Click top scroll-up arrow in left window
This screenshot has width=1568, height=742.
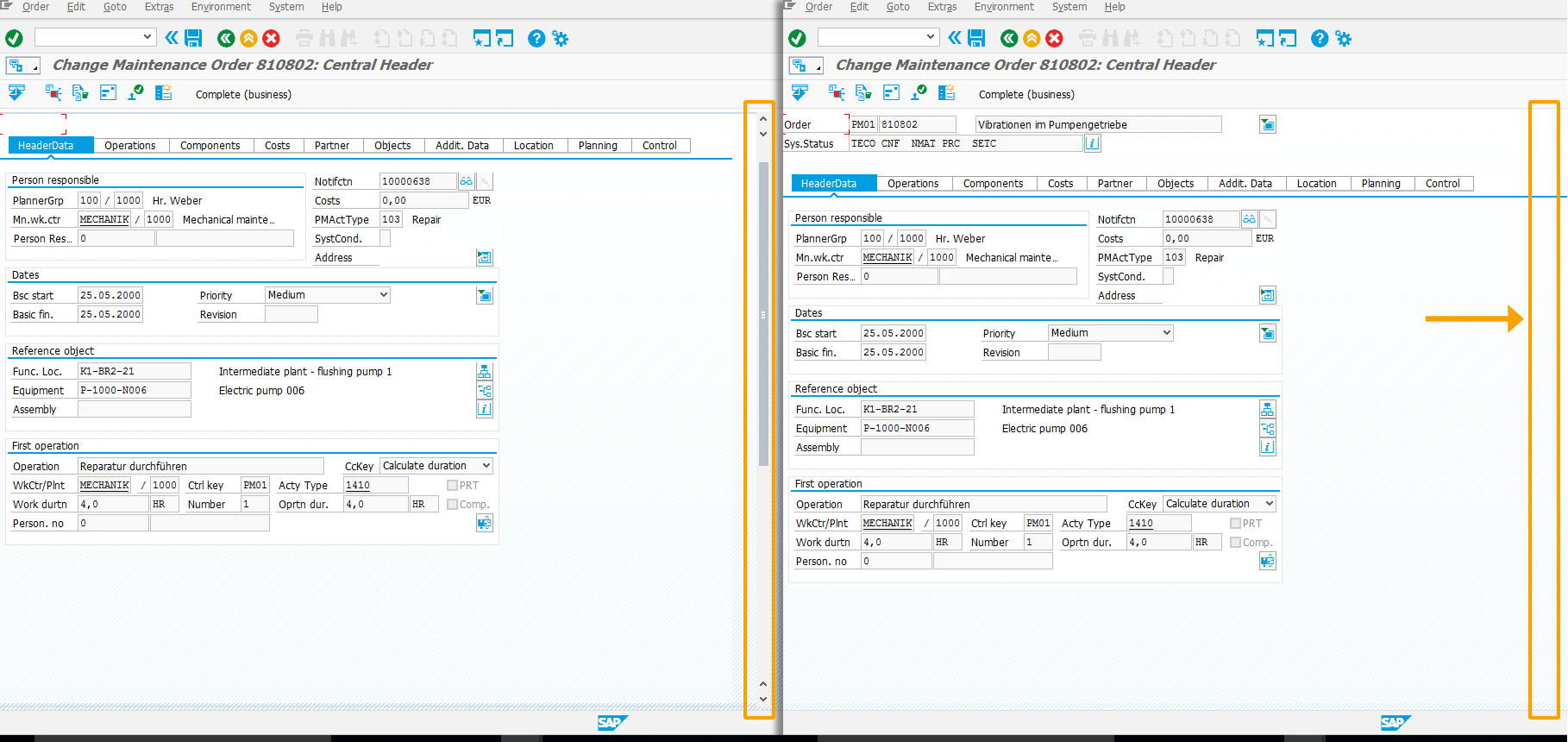[x=763, y=118]
